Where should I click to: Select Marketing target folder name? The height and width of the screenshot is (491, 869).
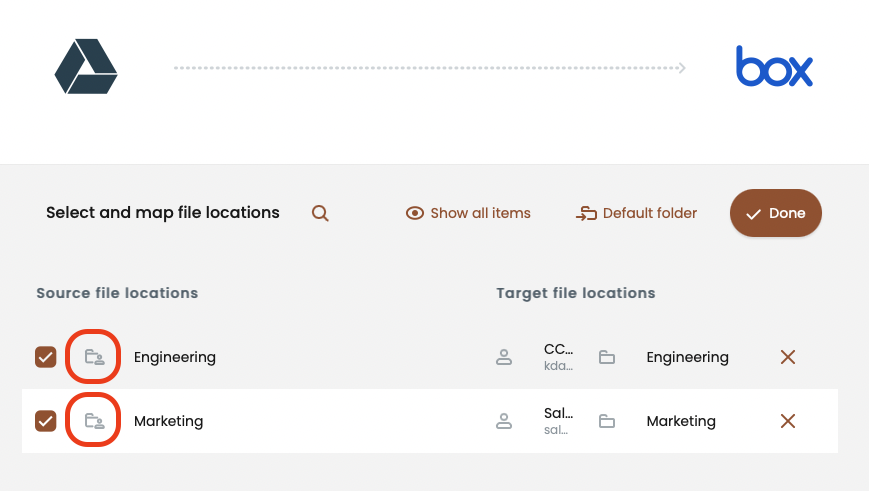(681, 421)
